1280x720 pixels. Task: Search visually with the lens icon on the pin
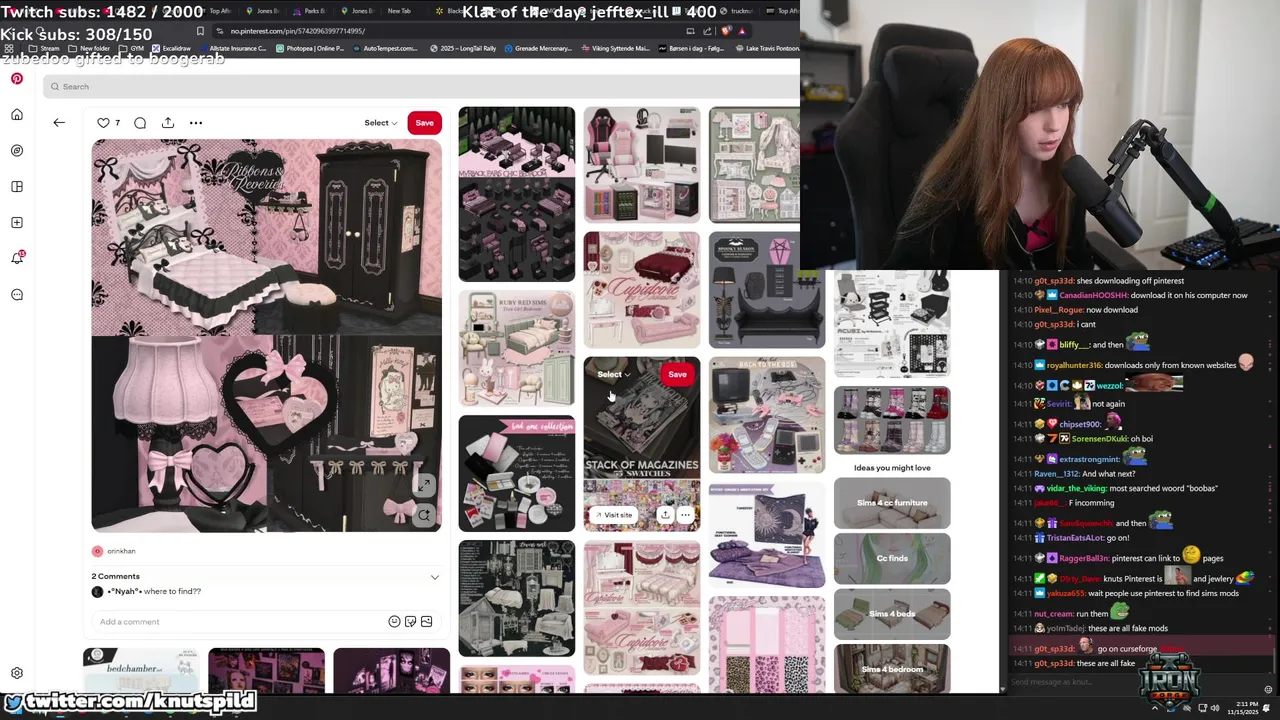pos(424,515)
